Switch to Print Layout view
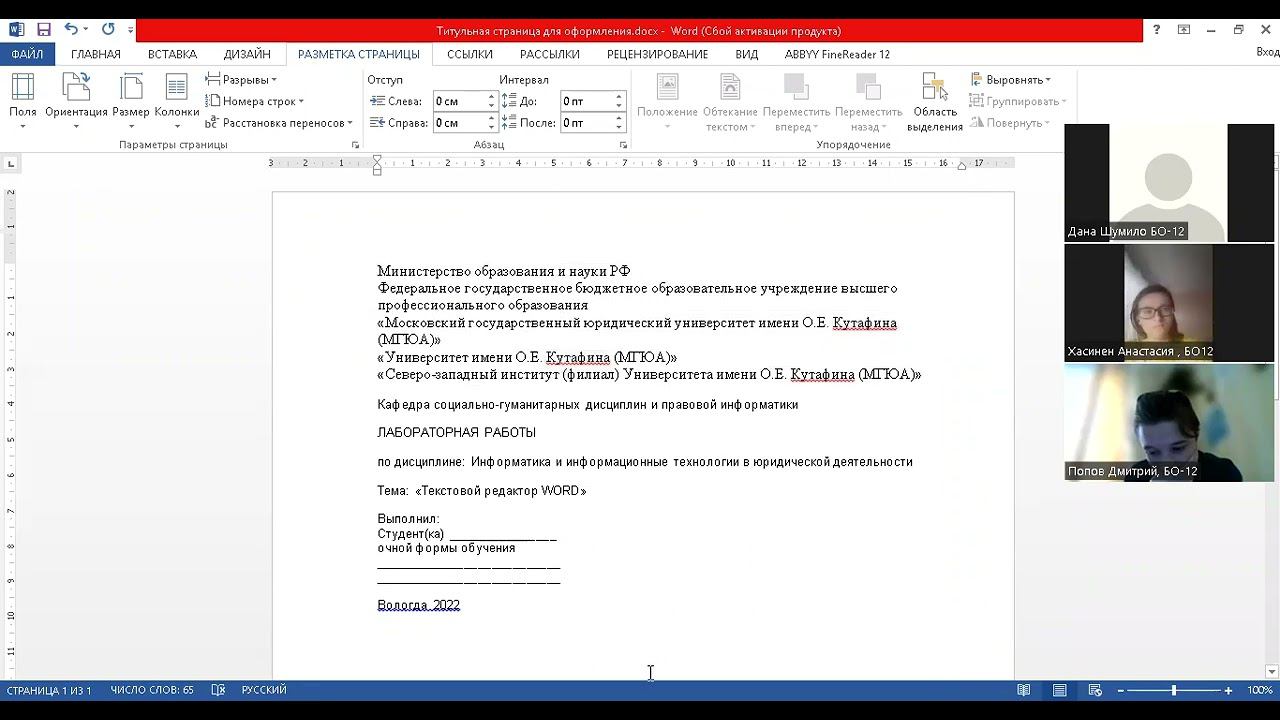This screenshot has width=1280, height=720. (1059, 690)
